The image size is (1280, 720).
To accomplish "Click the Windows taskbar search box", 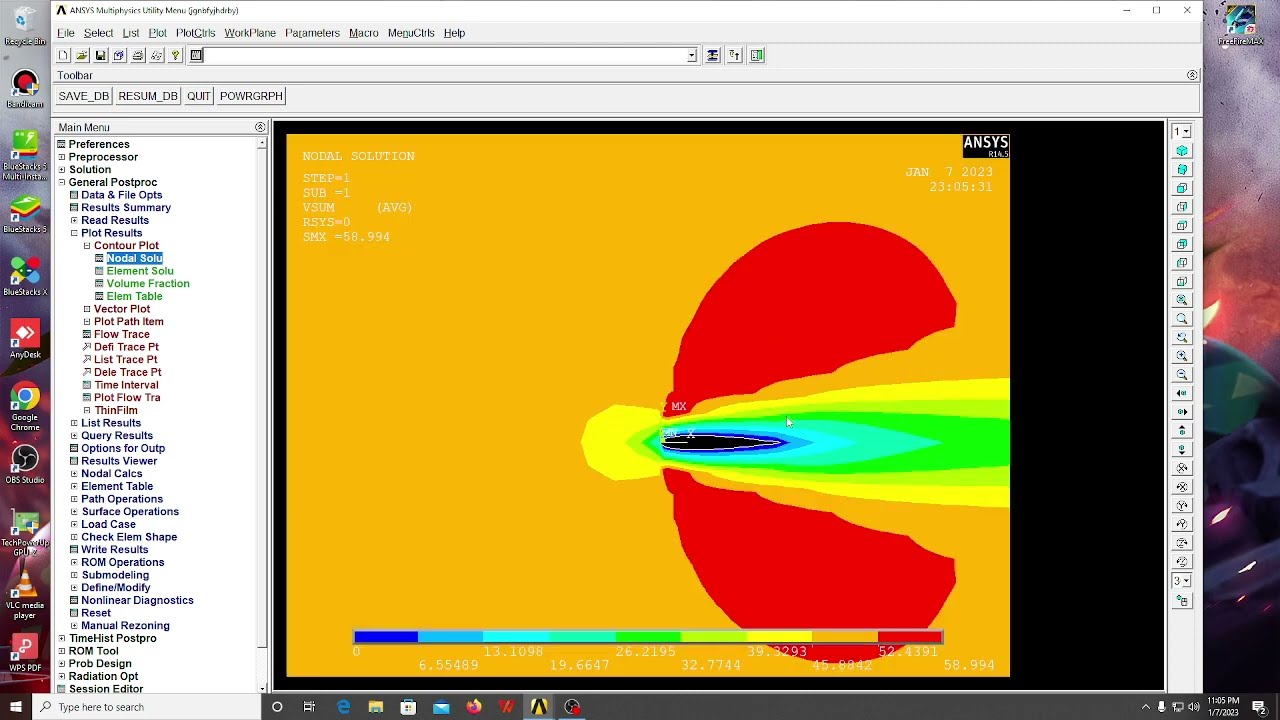I will coord(146,707).
